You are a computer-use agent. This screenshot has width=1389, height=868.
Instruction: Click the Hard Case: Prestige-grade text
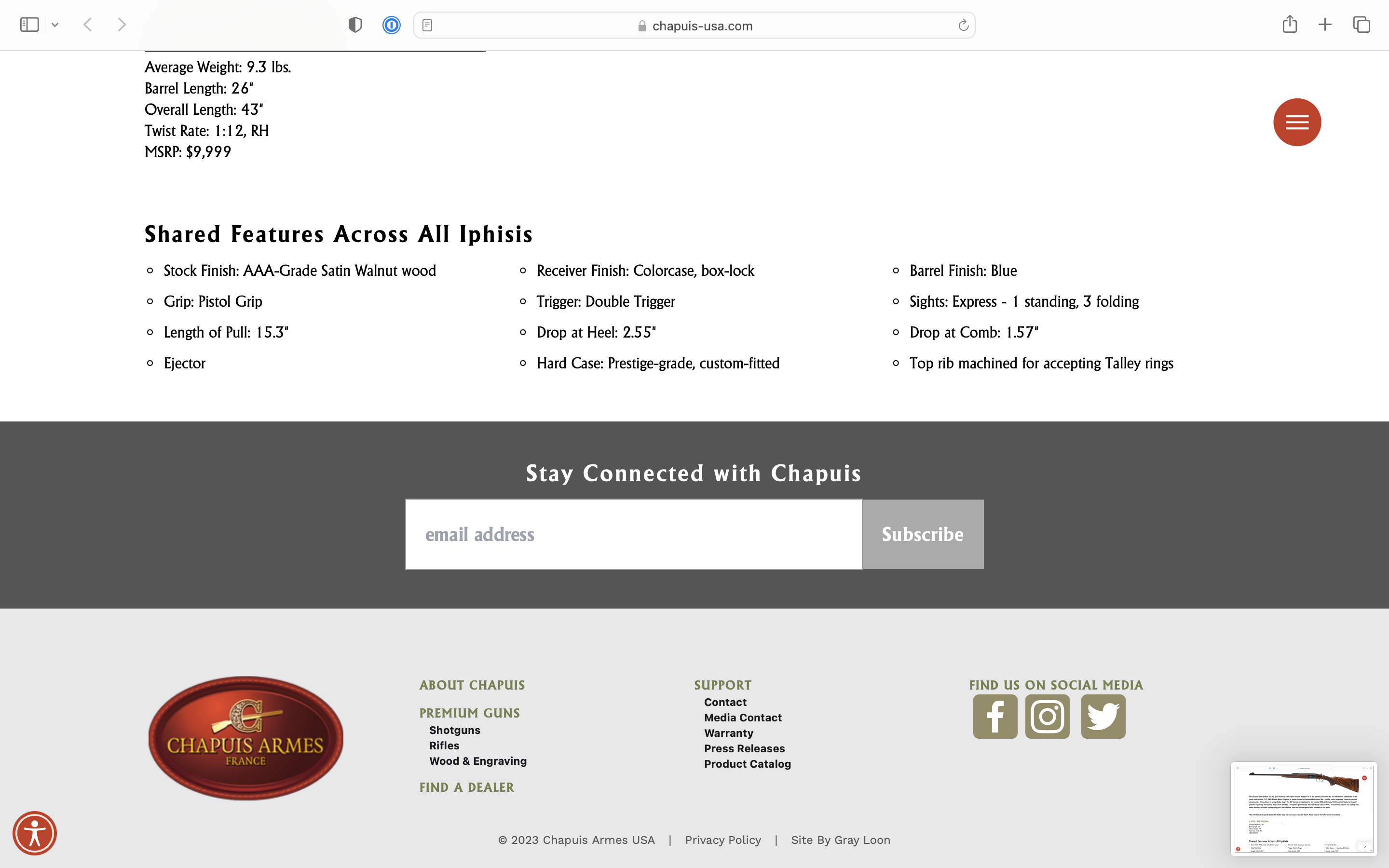coord(658,364)
